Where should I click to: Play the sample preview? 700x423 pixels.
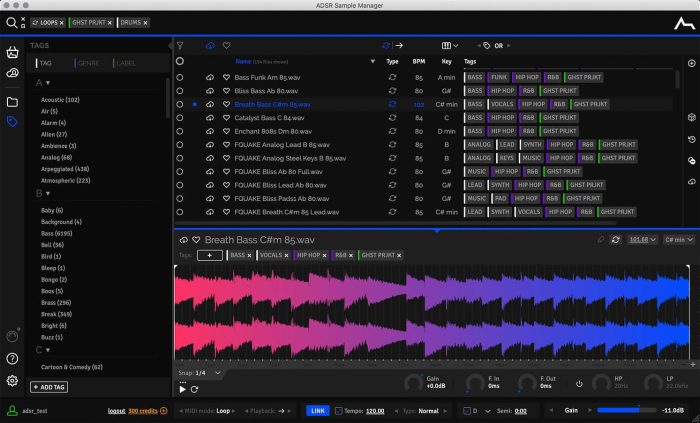click(182, 389)
